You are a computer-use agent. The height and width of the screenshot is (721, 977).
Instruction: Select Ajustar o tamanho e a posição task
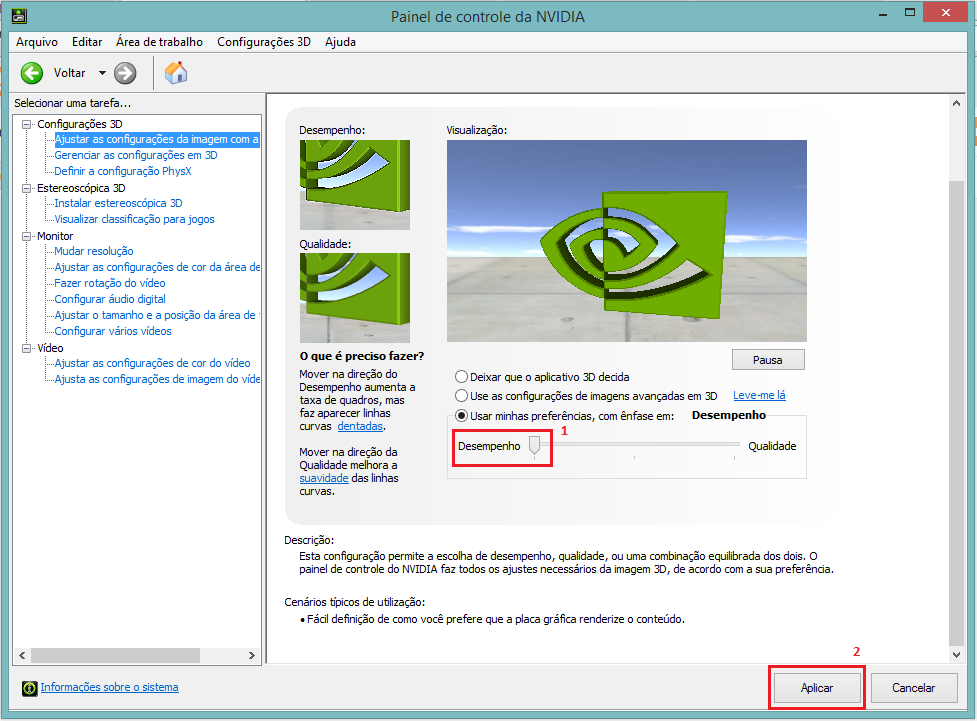click(157, 315)
